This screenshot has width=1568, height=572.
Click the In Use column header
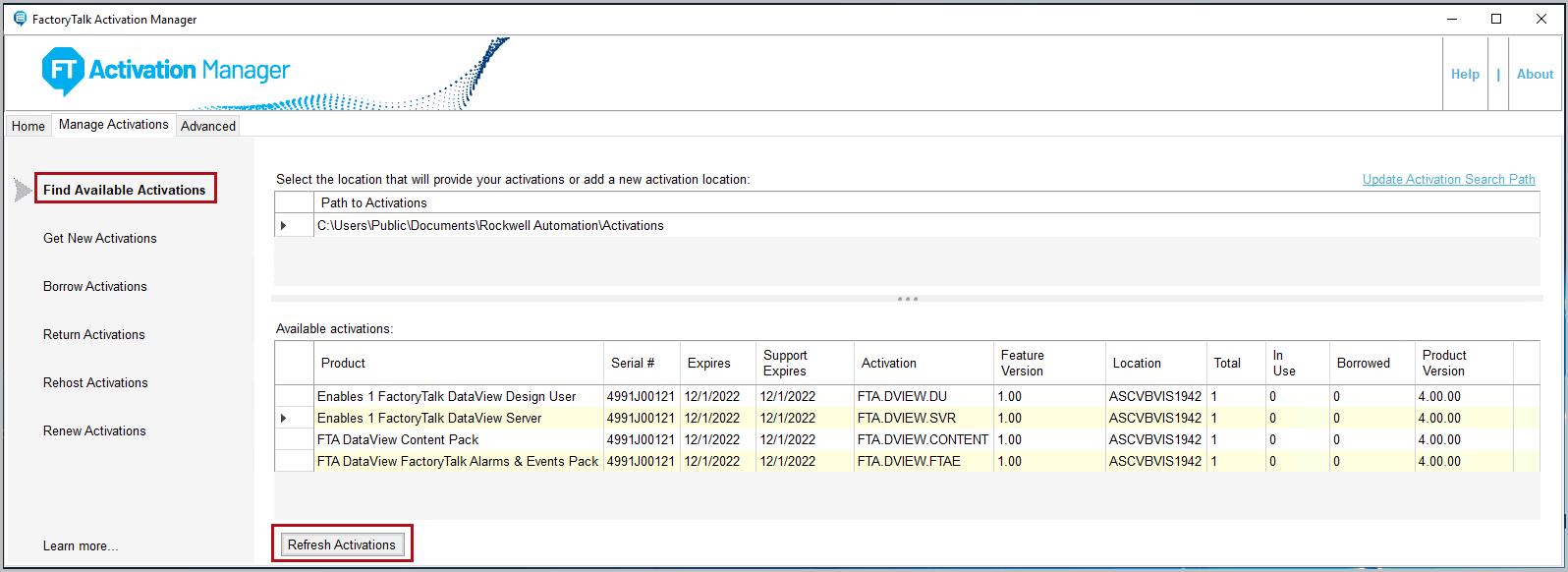pos(1298,363)
